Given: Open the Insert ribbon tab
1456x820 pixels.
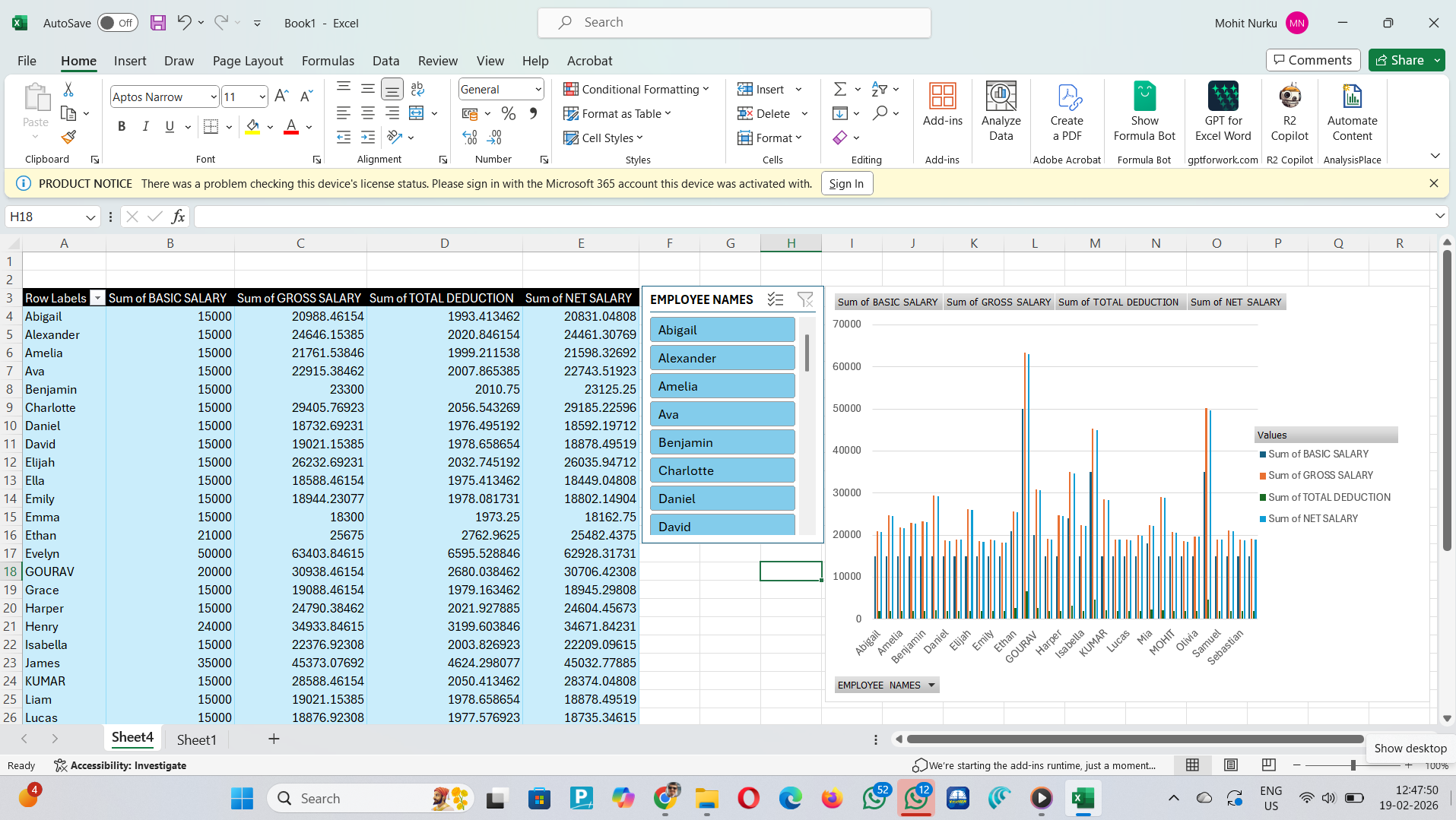Looking at the screenshot, I should (130, 61).
